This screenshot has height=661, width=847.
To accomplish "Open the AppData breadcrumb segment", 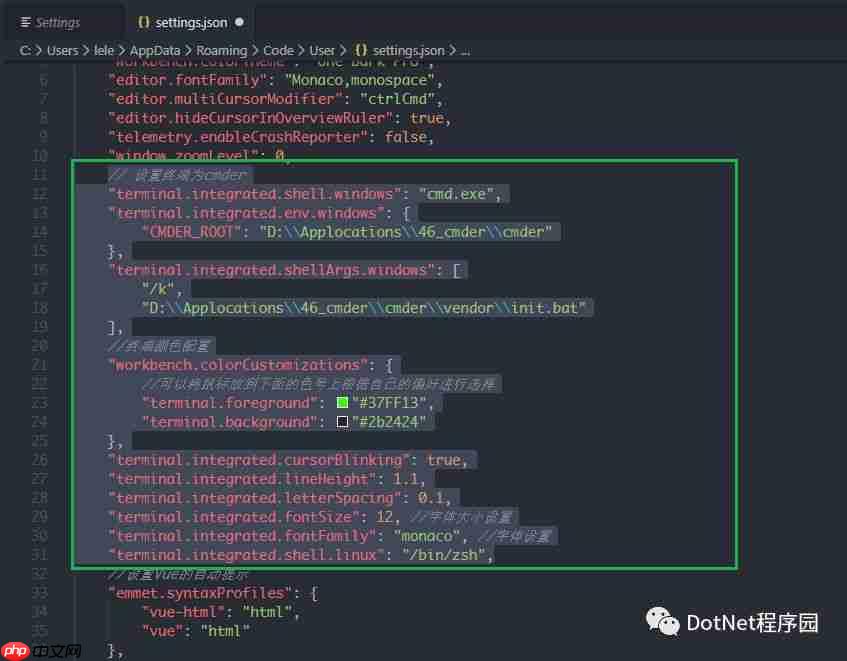I will point(155,51).
